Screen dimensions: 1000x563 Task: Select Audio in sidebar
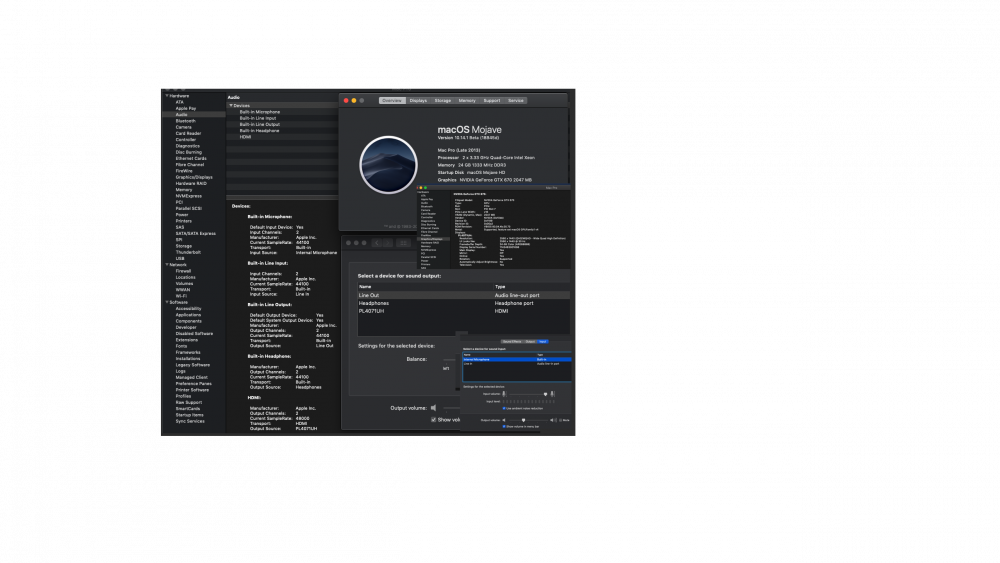182,115
